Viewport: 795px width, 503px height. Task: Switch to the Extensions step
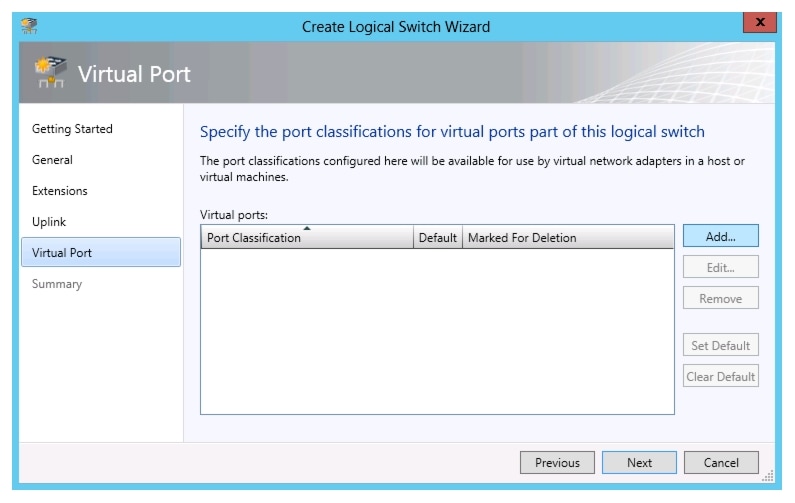59,191
